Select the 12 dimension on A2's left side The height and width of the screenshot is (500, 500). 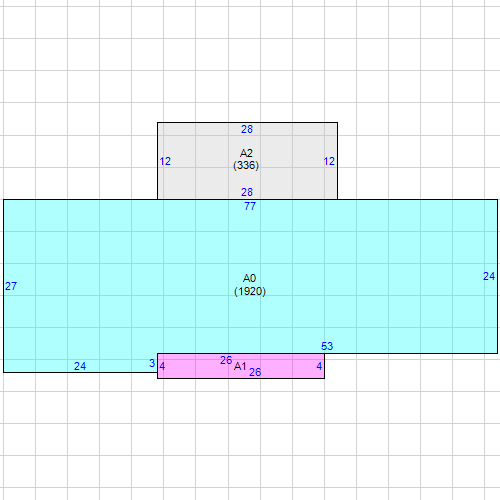coord(165,161)
